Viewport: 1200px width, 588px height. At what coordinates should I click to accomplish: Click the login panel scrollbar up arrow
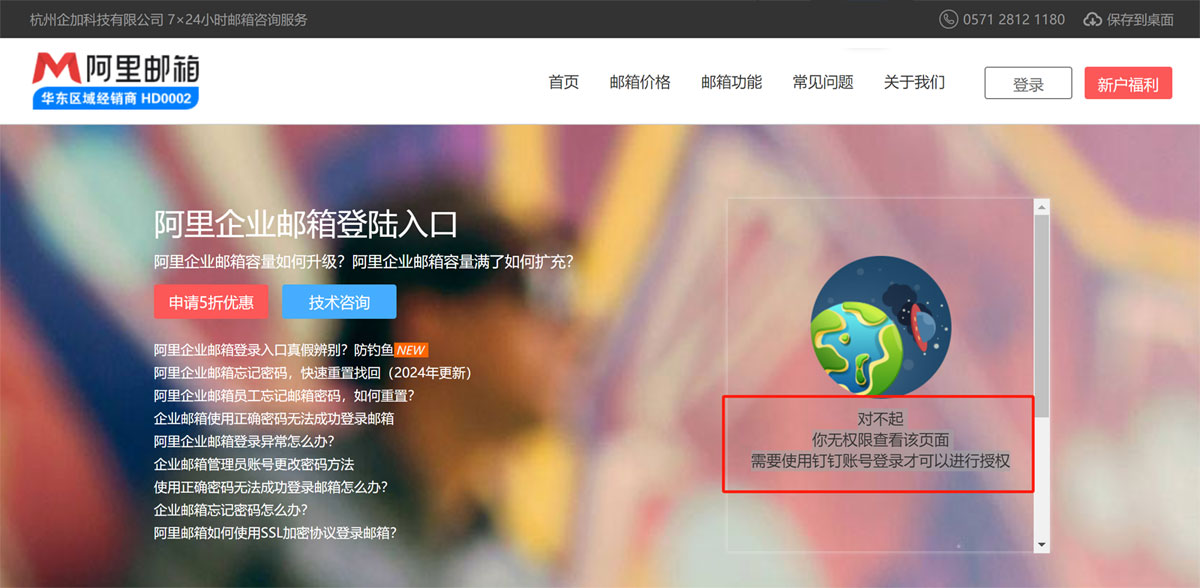click(x=1041, y=207)
